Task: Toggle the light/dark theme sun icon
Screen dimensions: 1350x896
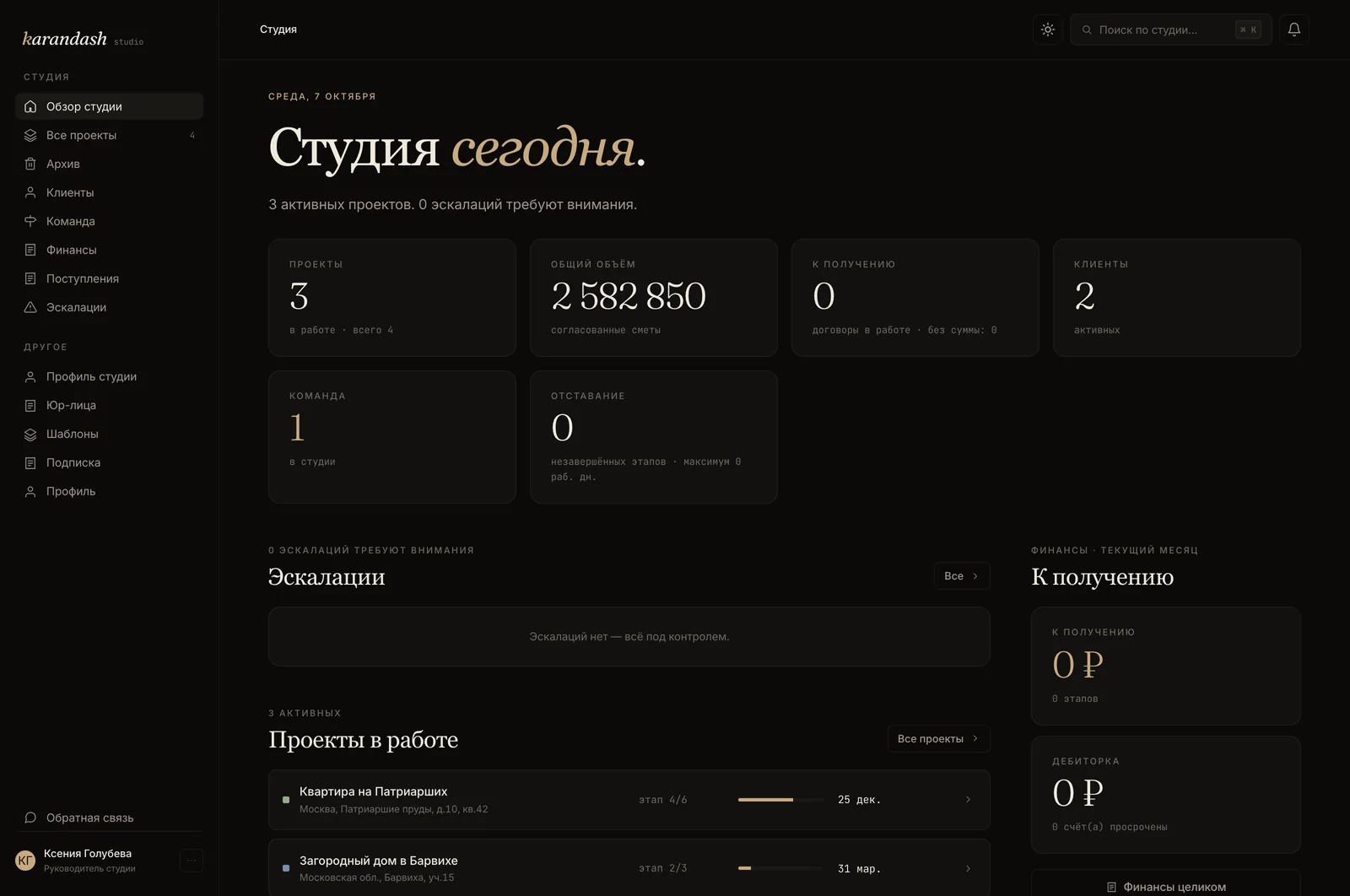Action: [x=1047, y=30]
